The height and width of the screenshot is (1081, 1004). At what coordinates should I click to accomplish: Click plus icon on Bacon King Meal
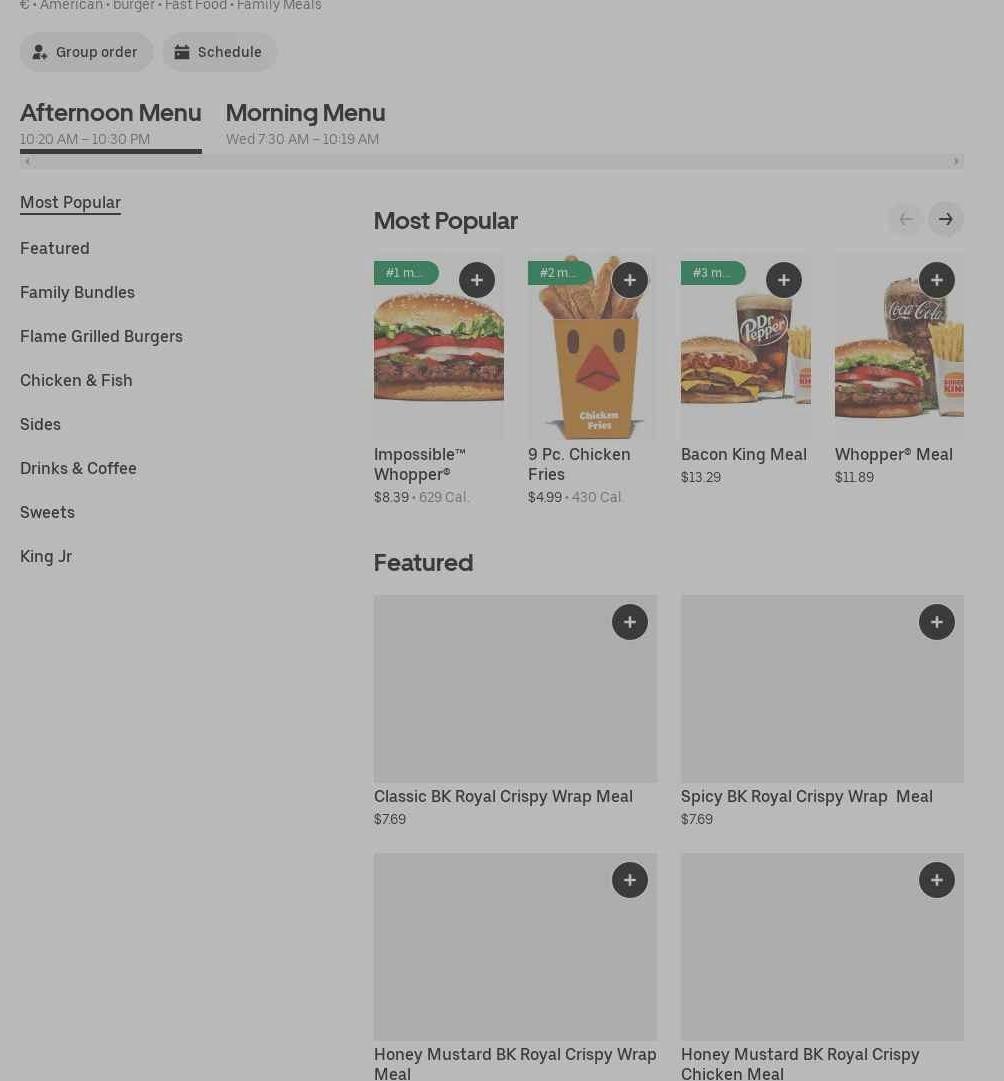[x=784, y=281]
